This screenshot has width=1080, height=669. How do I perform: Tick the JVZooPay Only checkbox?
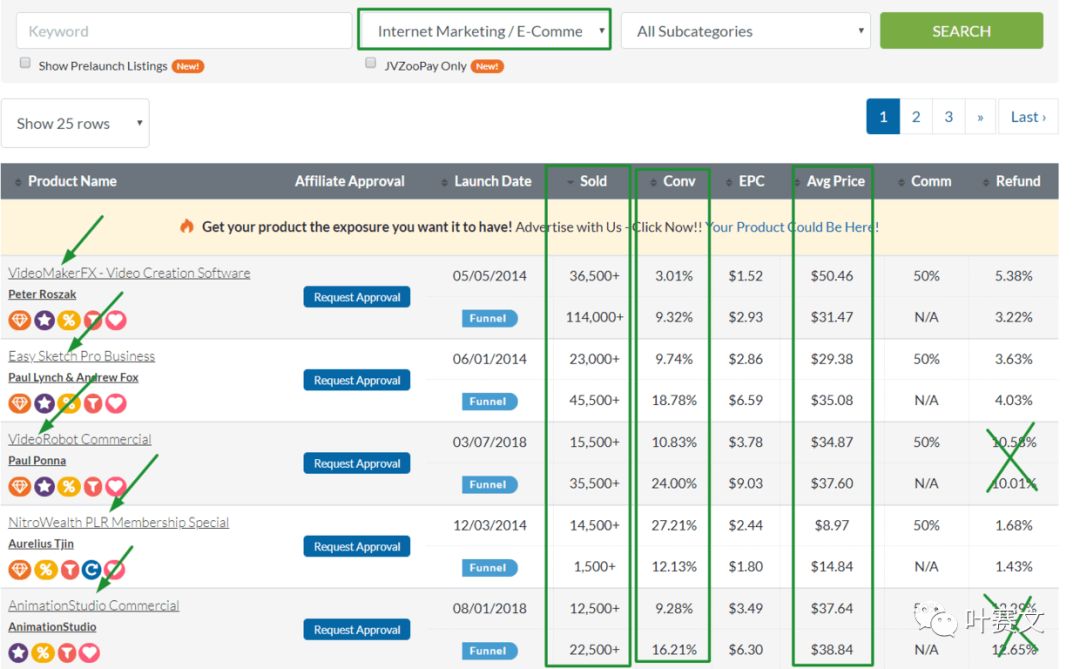coord(371,63)
